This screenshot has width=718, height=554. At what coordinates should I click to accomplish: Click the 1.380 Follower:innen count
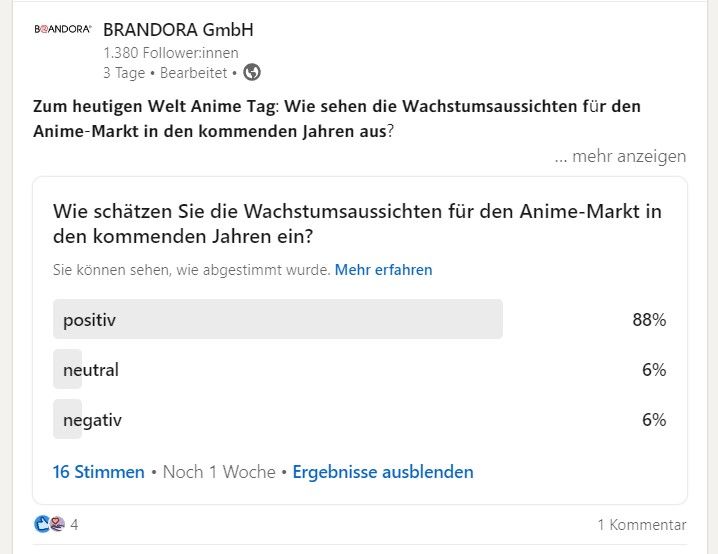tap(164, 52)
